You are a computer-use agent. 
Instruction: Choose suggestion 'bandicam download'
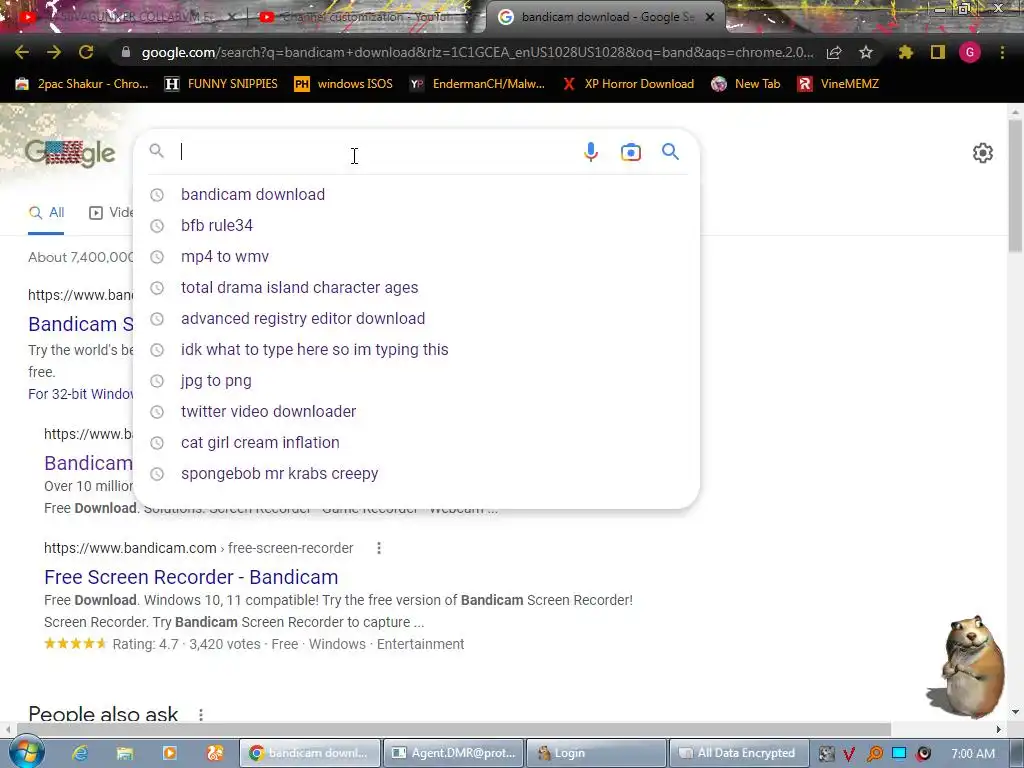pyautogui.click(x=417, y=195)
